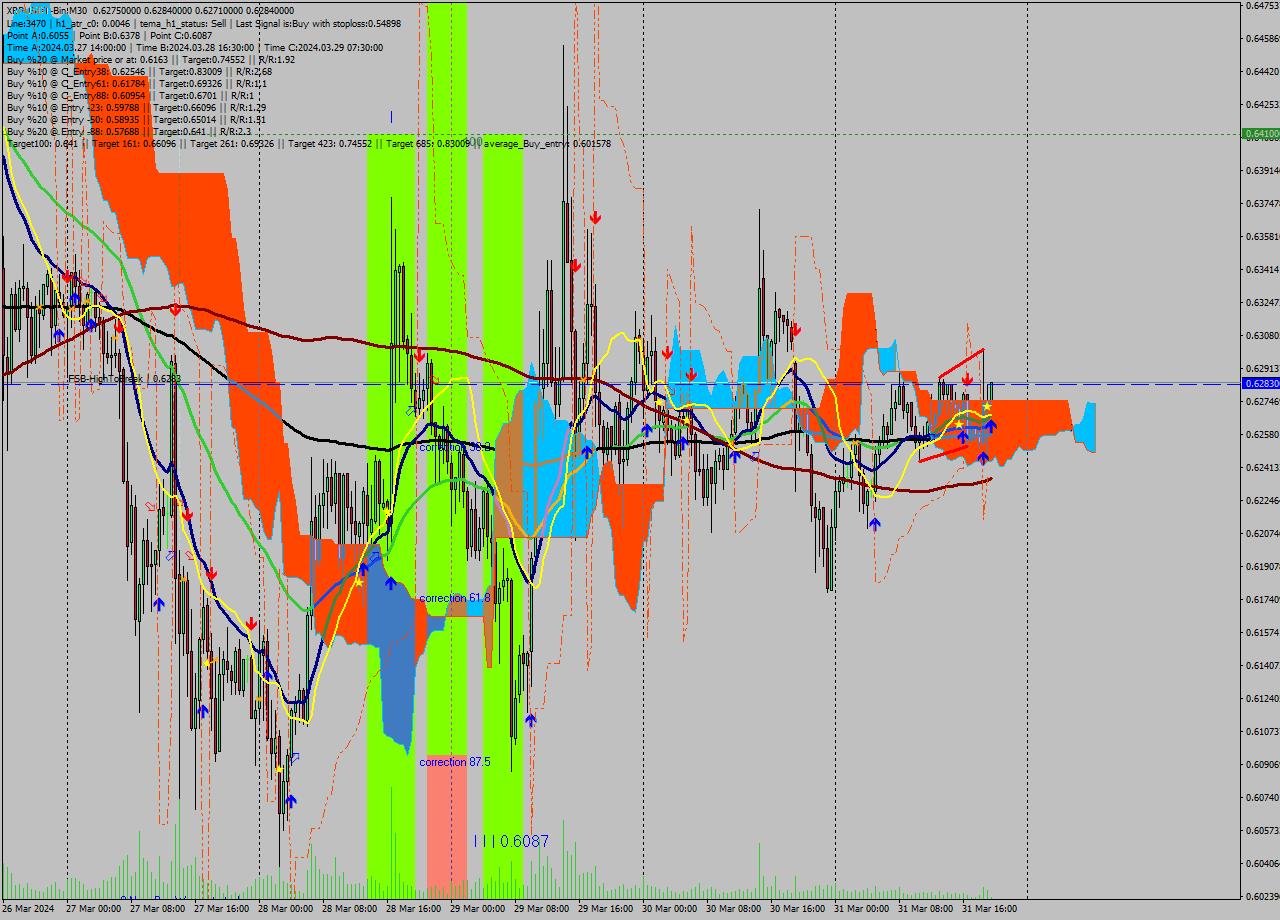Click the '29 Mar 16:00' time label
This screenshot has height=920, width=1280.
[x=605, y=909]
